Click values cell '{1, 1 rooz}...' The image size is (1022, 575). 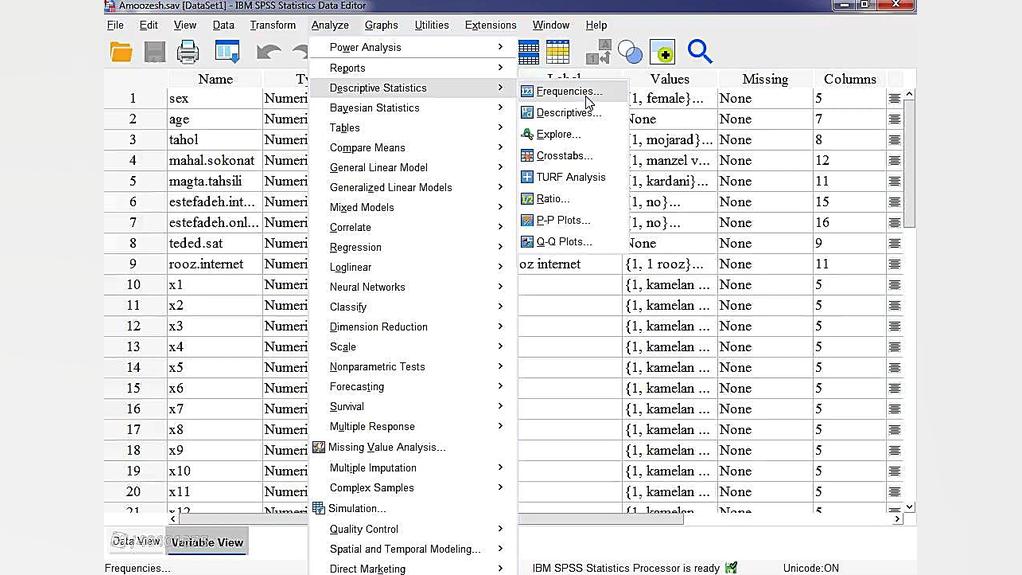tap(669, 264)
